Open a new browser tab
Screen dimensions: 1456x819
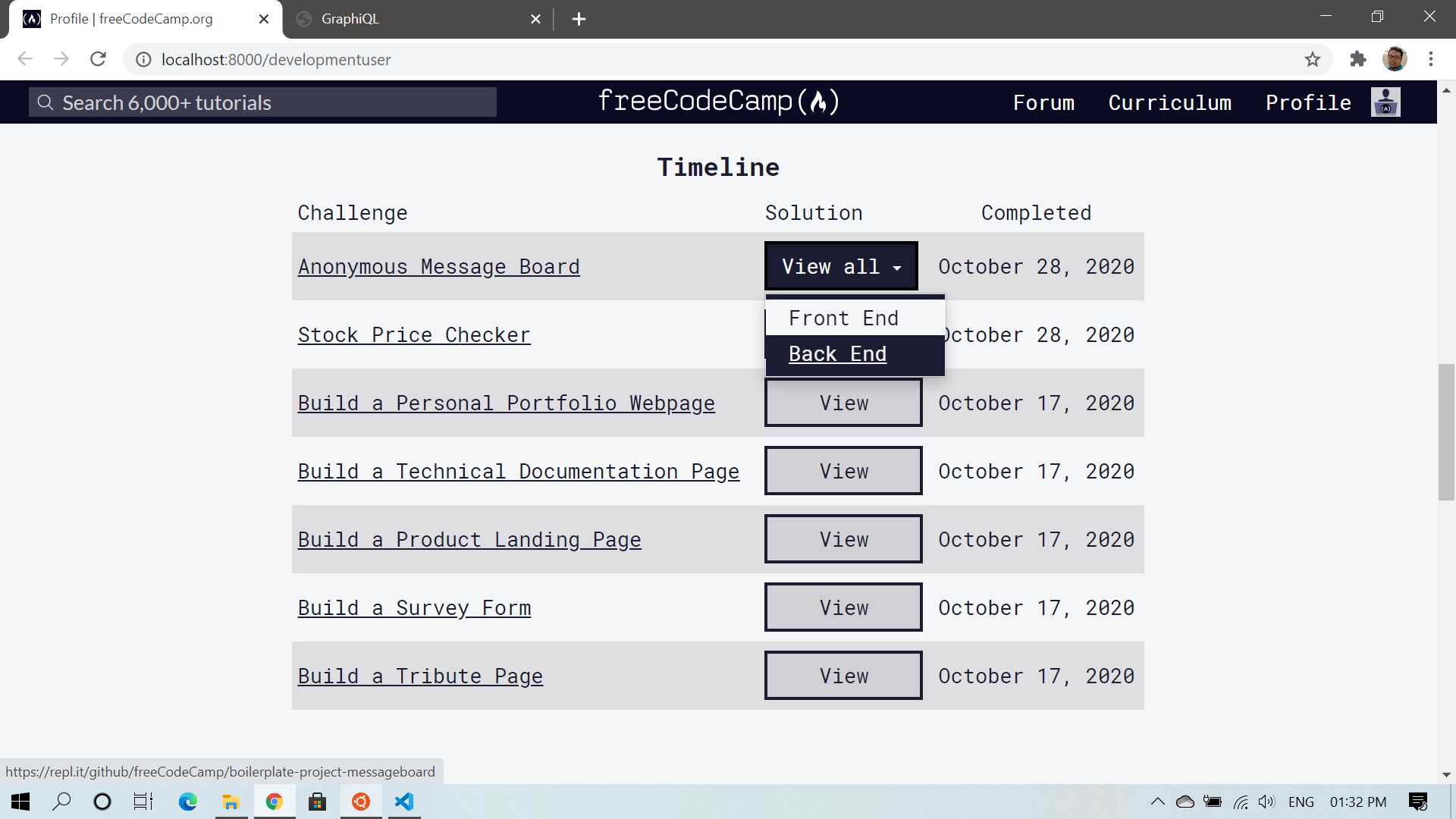coord(579,19)
